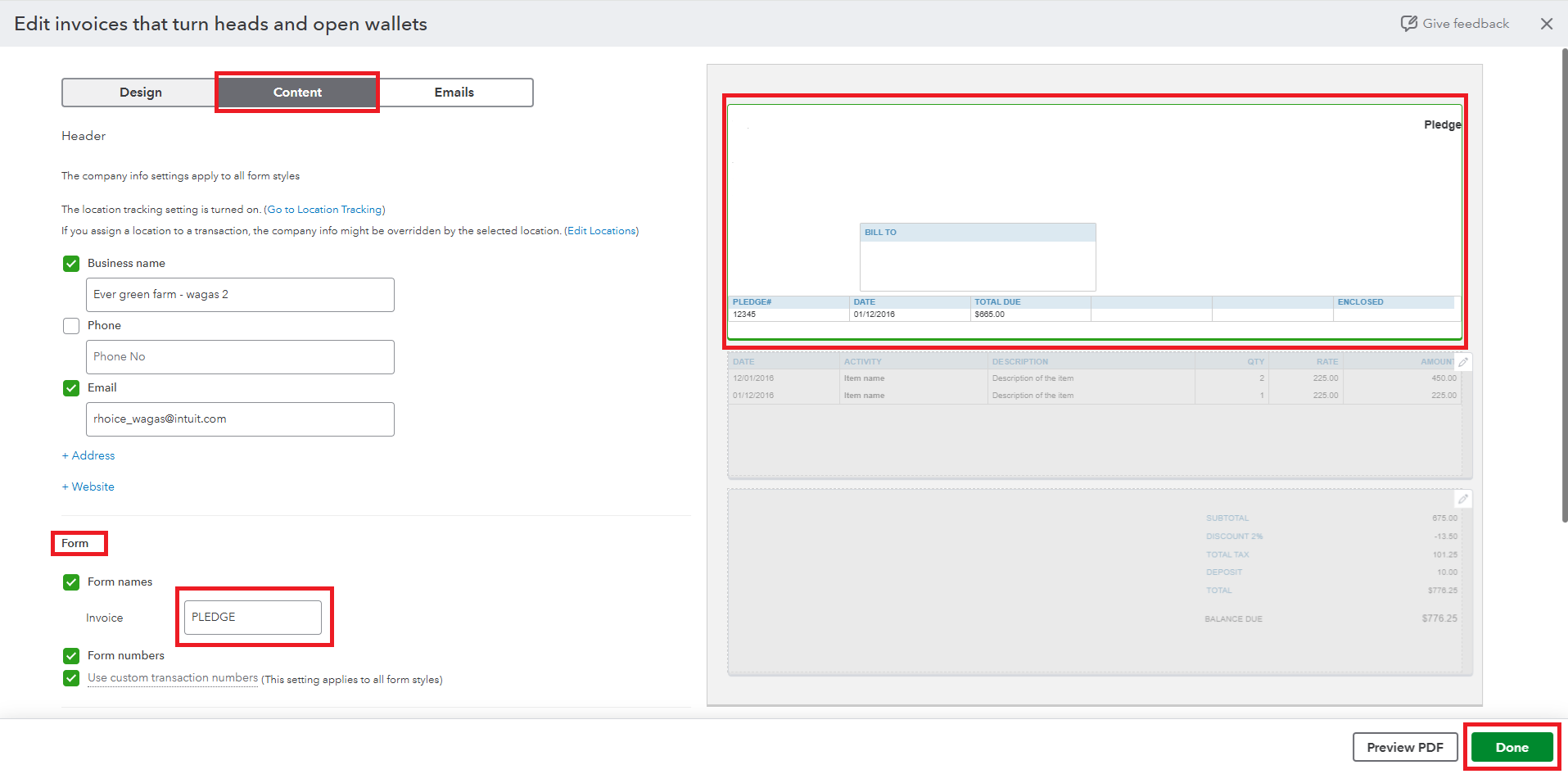Click the Invoice form name field containing PLEDGE

(252, 618)
